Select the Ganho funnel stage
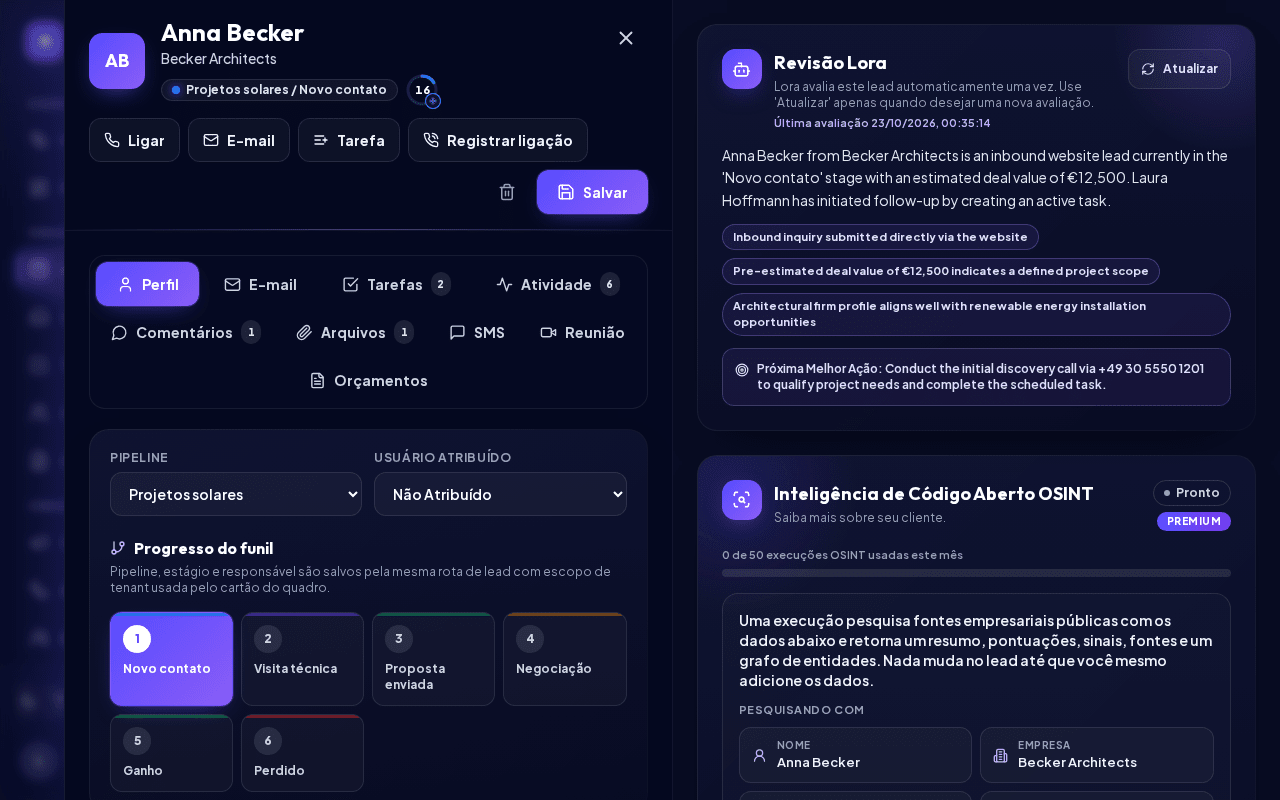This screenshot has width=1280, height=800. coord(171,753)
